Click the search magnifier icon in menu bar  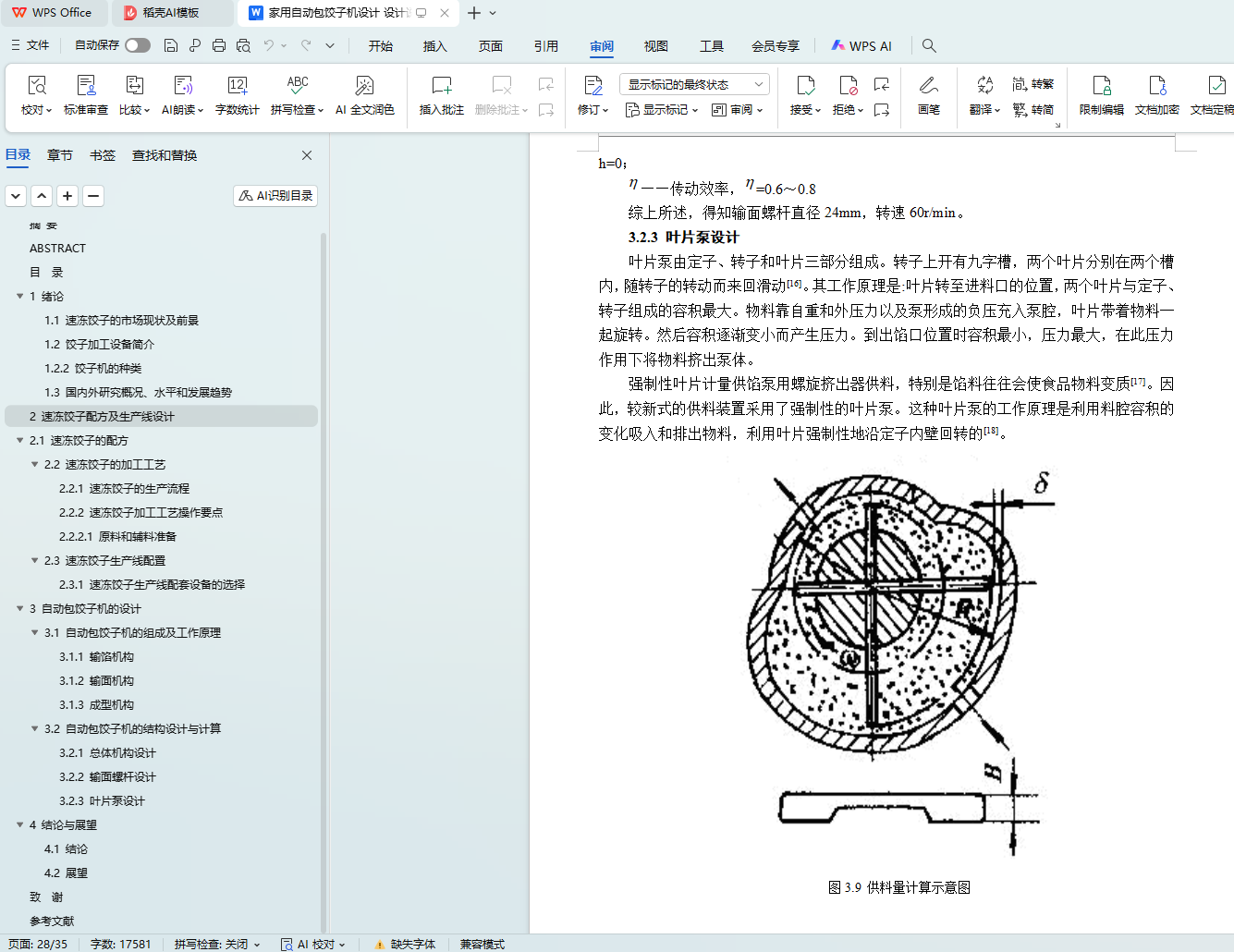[929, 45]
